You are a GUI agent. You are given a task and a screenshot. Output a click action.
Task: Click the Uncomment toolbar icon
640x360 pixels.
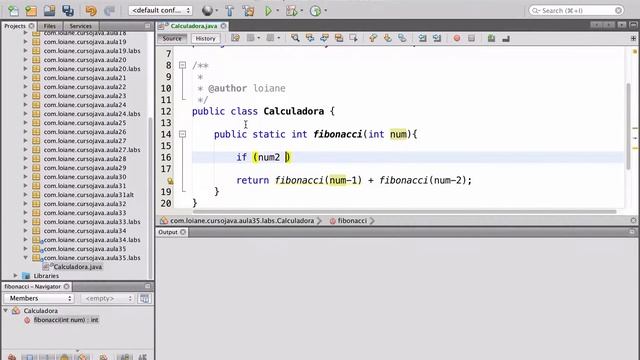tap(506, 38)
